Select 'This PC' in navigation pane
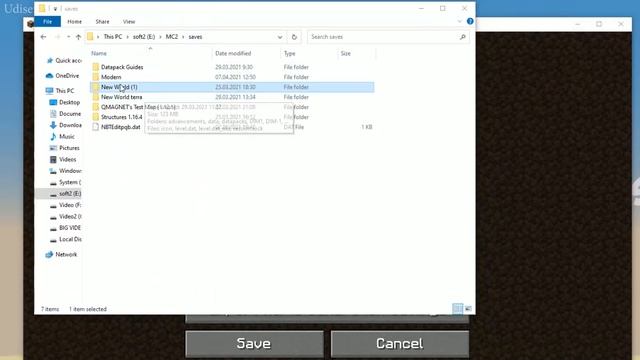 (64, 91)
